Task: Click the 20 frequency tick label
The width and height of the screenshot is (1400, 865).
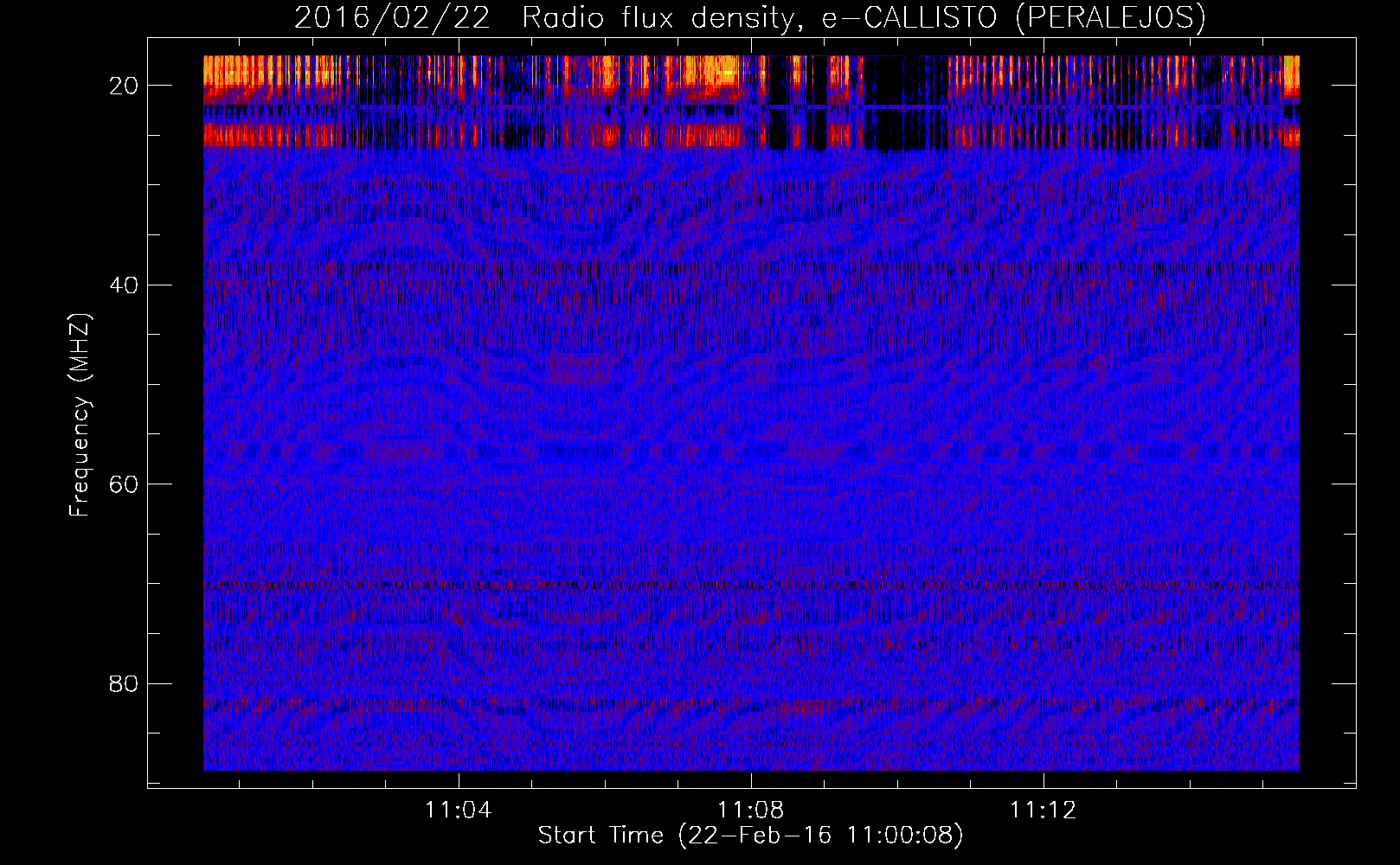Action: point(125,86)
